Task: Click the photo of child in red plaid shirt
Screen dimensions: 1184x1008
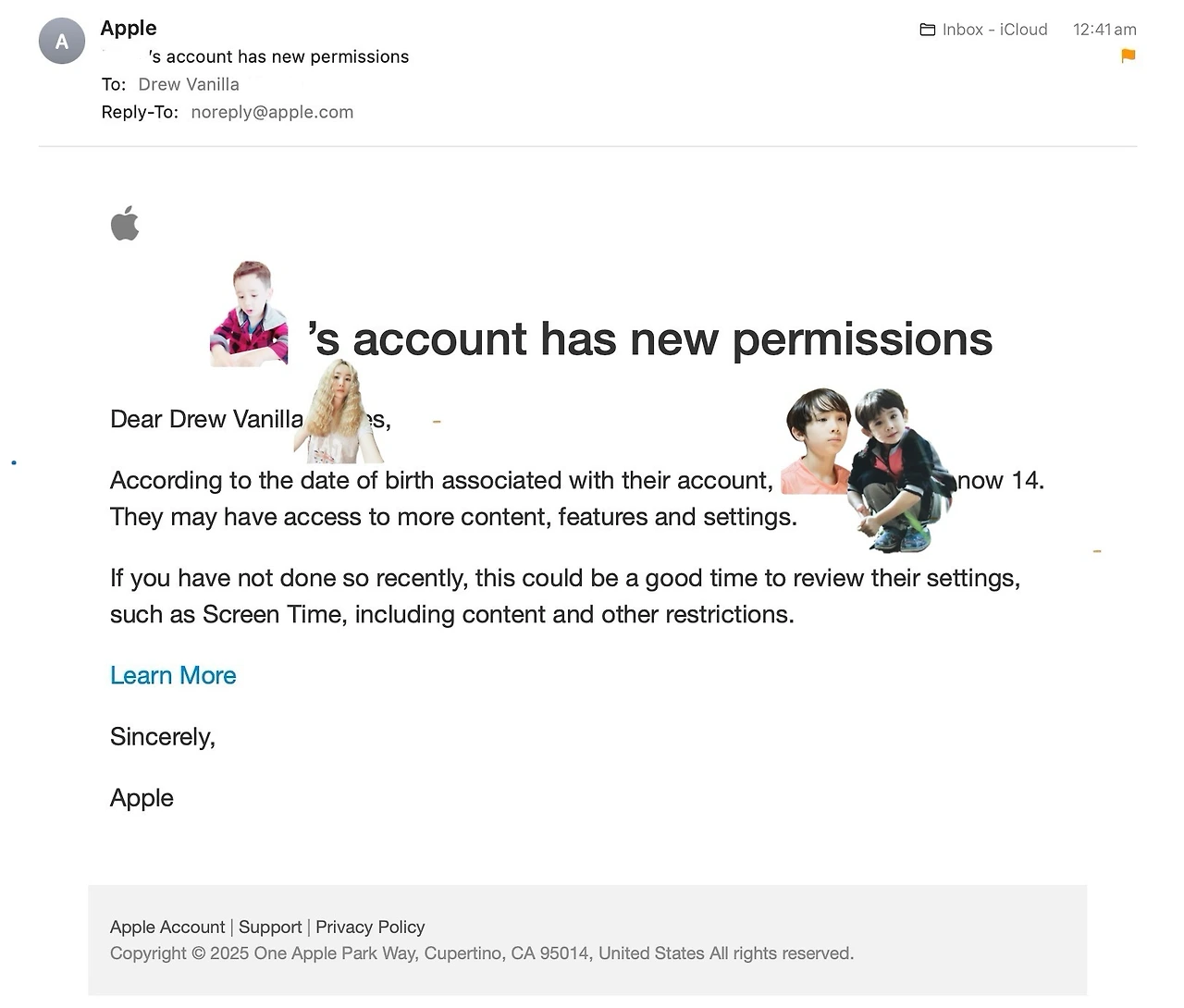Action: click(x=249, y=314)
